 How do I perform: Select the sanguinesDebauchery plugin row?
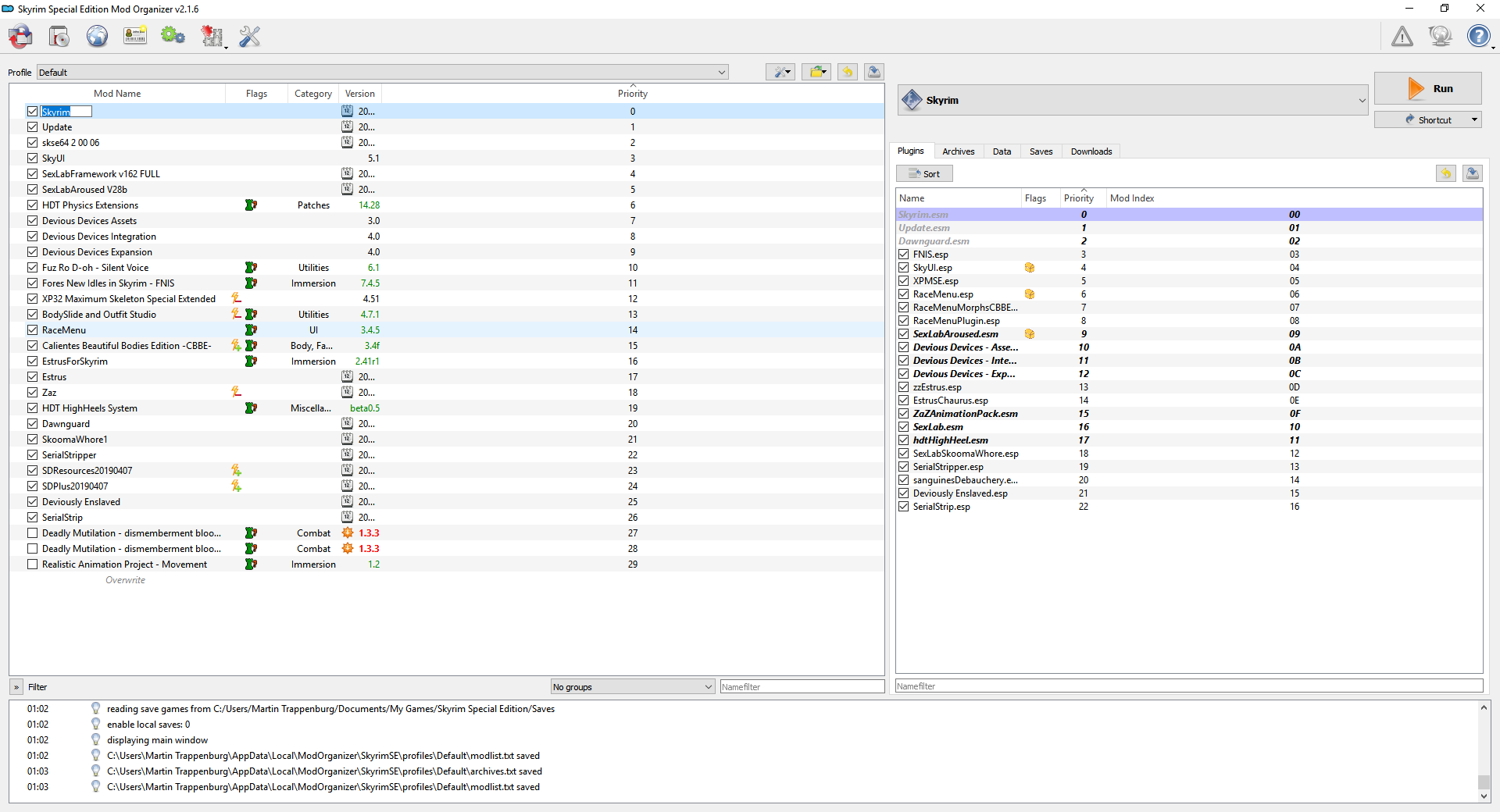pyautogui.click(x=1189, y=480)
